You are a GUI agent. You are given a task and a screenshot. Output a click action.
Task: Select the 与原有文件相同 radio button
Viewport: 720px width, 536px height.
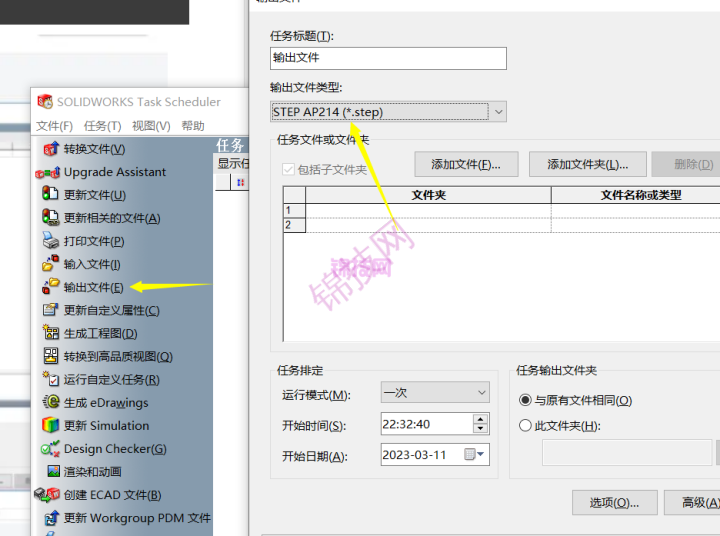(x=525, y=400)
